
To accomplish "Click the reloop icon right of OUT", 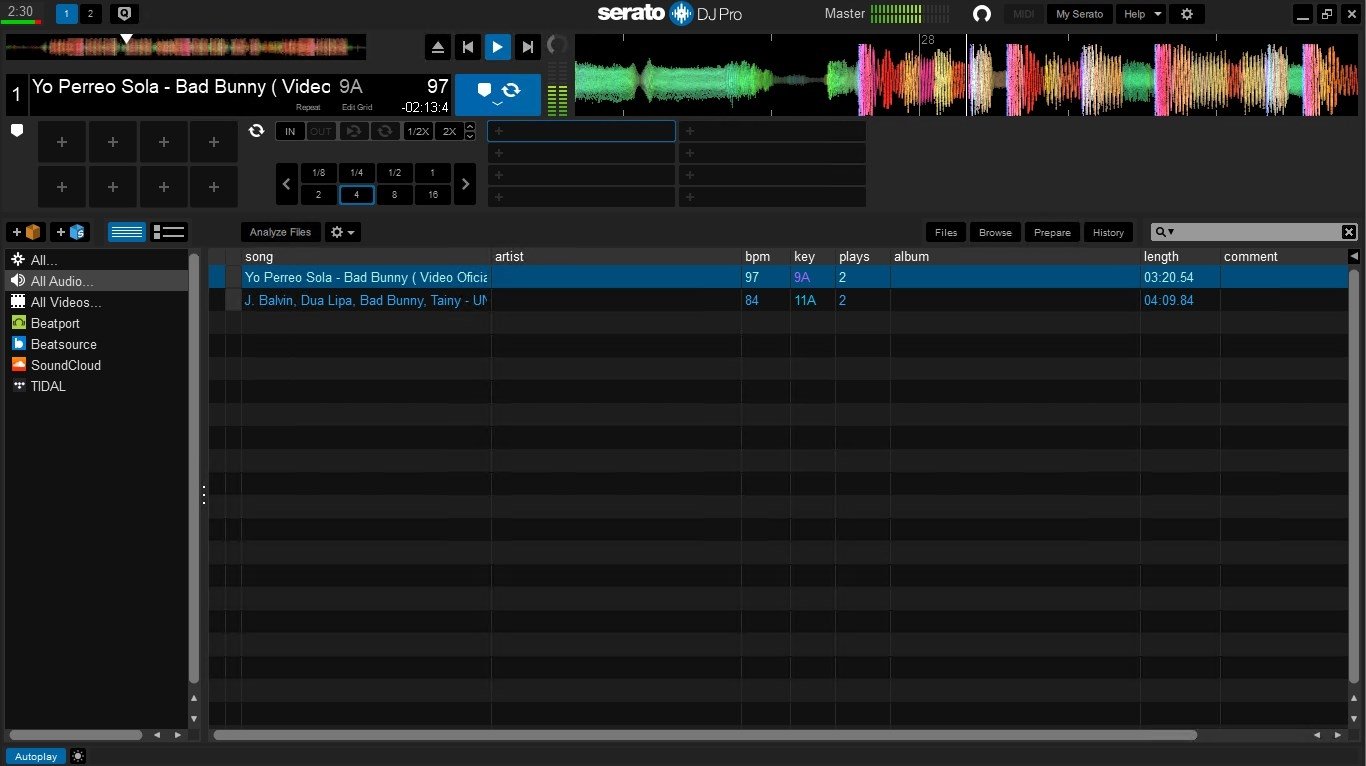I will (353, 131).
